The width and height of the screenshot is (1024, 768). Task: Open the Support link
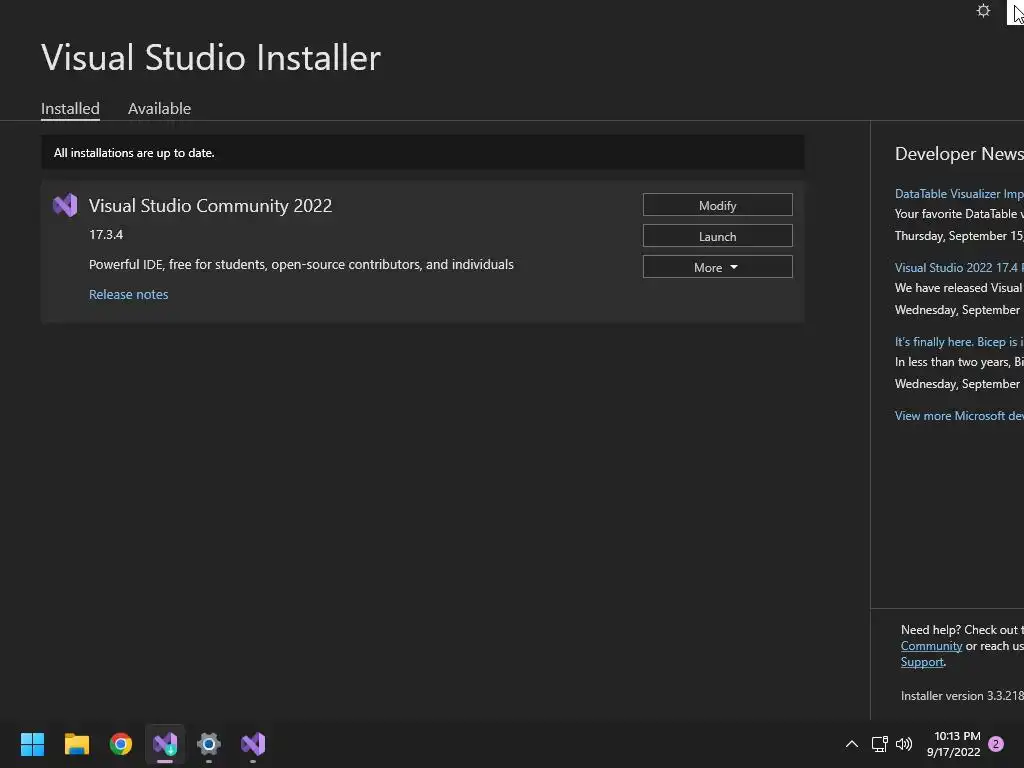pos(921,662)
